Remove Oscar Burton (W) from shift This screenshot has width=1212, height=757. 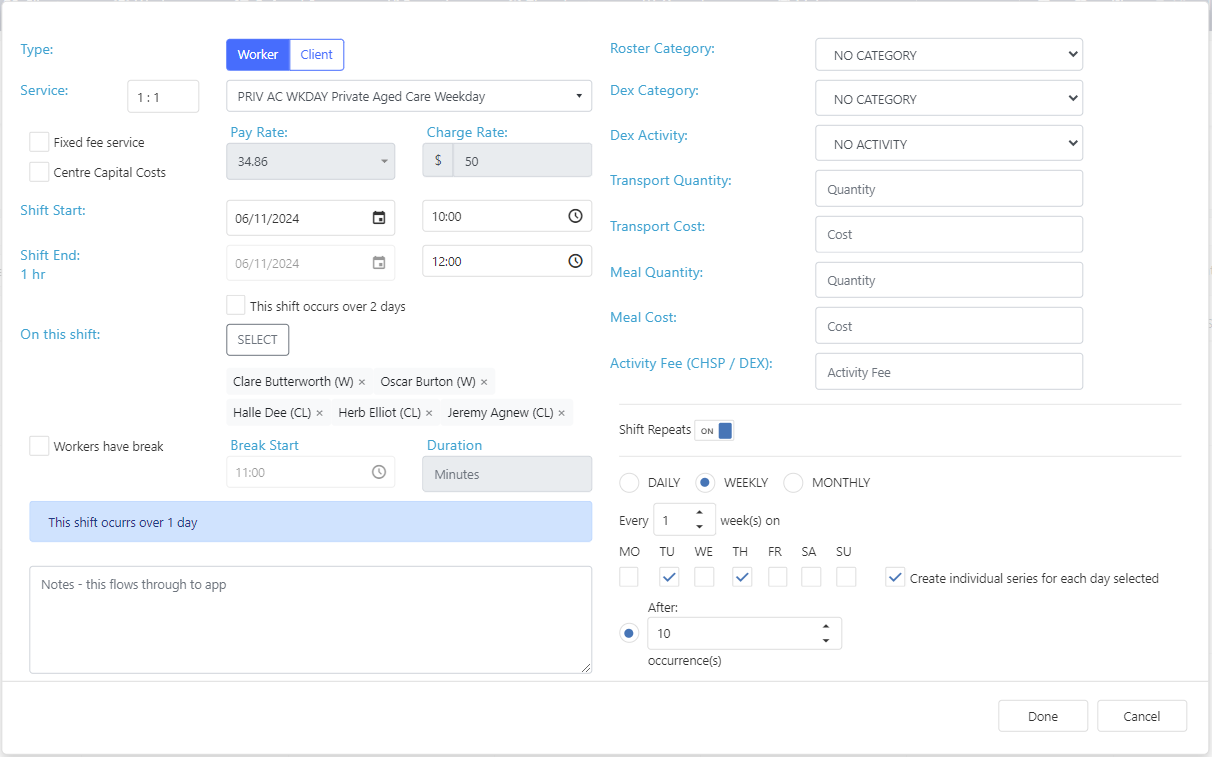click(x=484, y=382)
